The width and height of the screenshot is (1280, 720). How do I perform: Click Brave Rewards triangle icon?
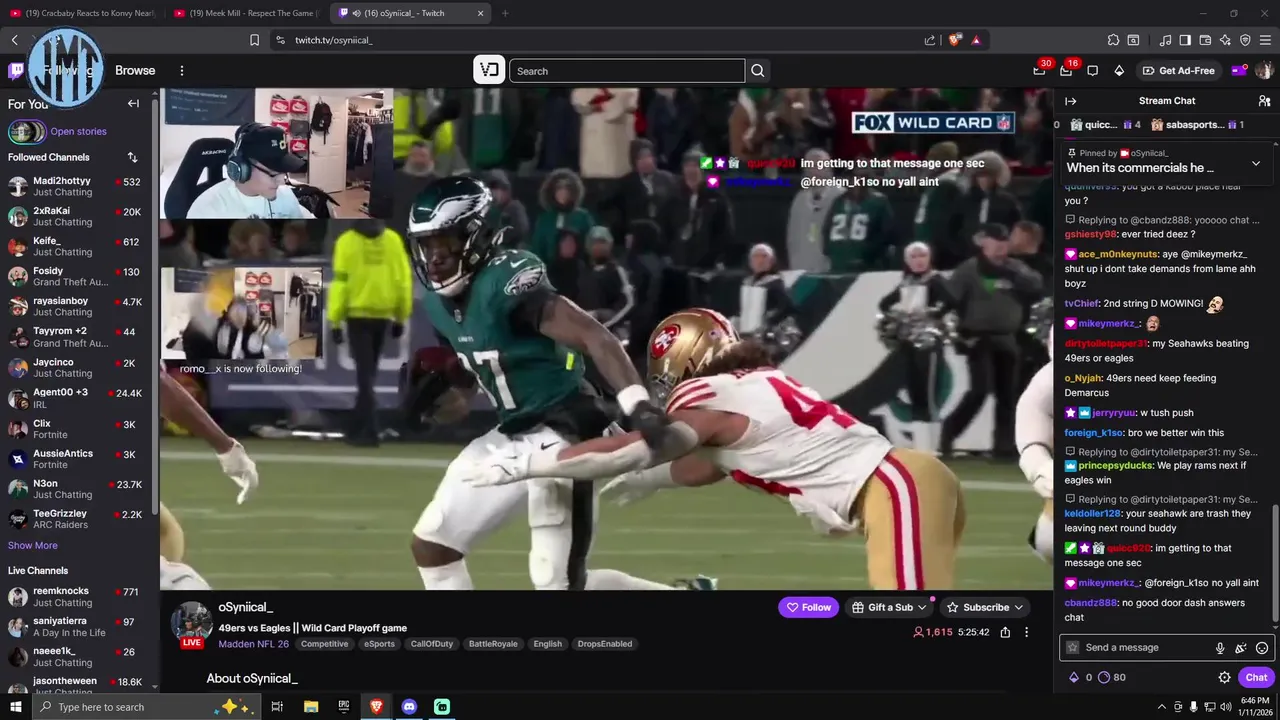[976, 40]
